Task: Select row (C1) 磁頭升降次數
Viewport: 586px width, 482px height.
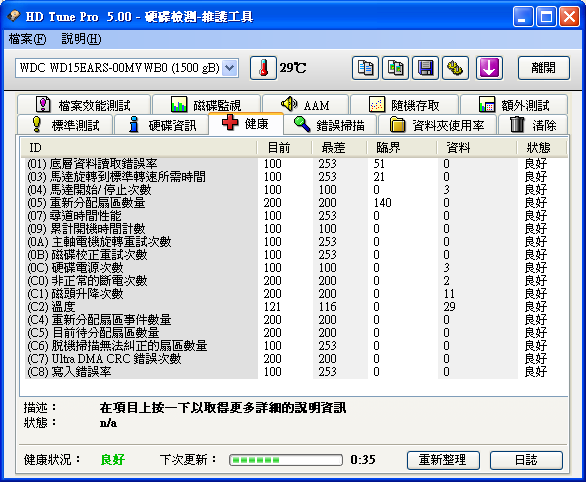Action: coord(296,294)
